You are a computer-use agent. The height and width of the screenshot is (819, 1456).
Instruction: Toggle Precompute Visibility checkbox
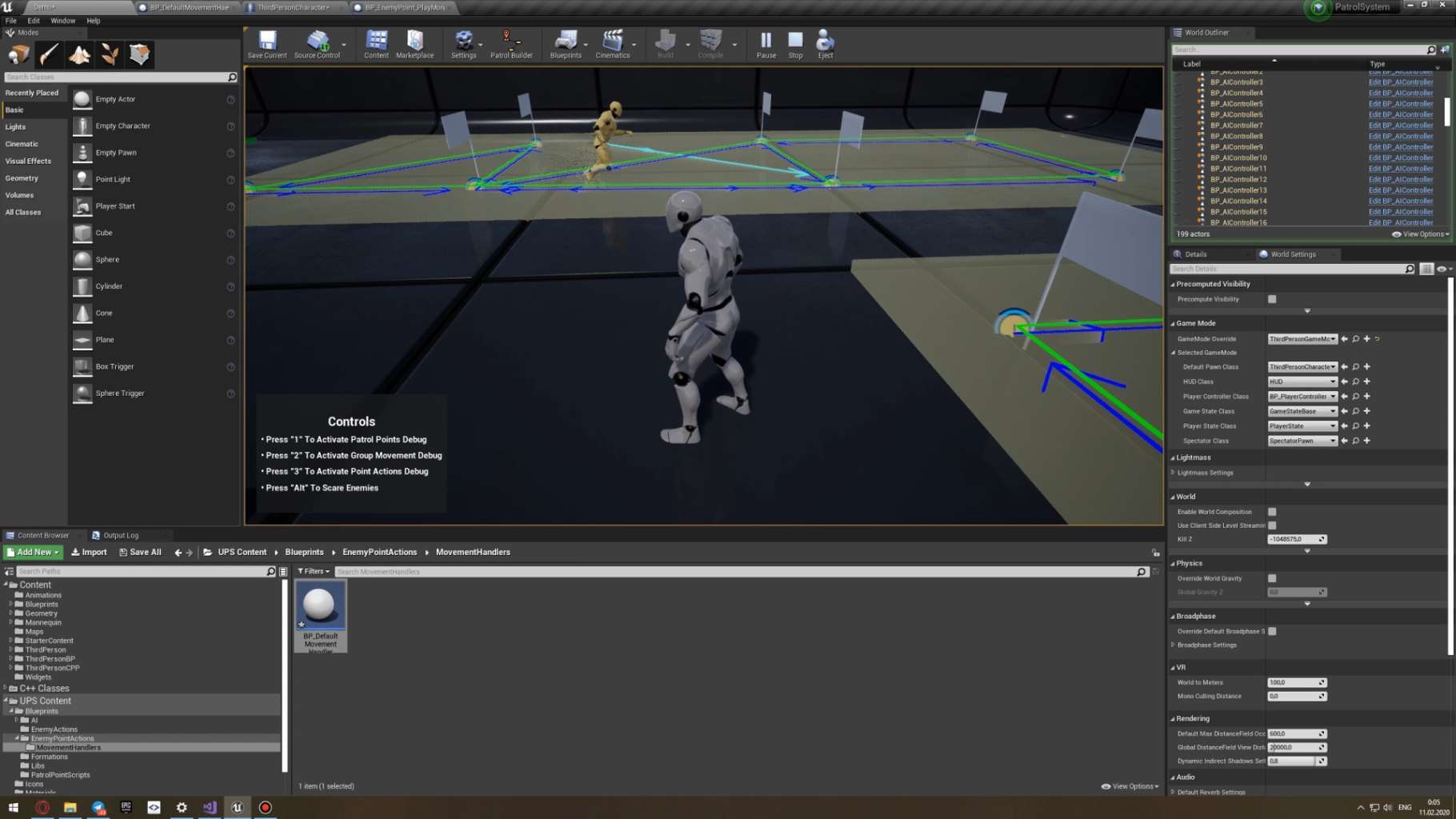point(1272,299)
